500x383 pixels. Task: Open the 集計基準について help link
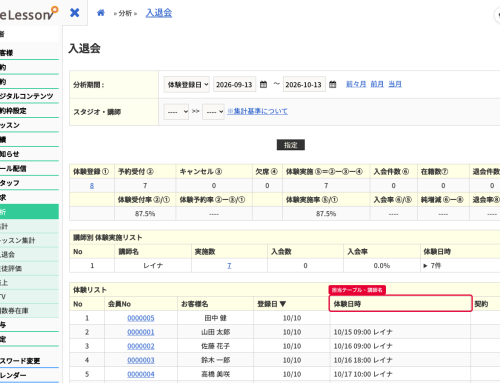pyautogui.click(x=257, y=111)
